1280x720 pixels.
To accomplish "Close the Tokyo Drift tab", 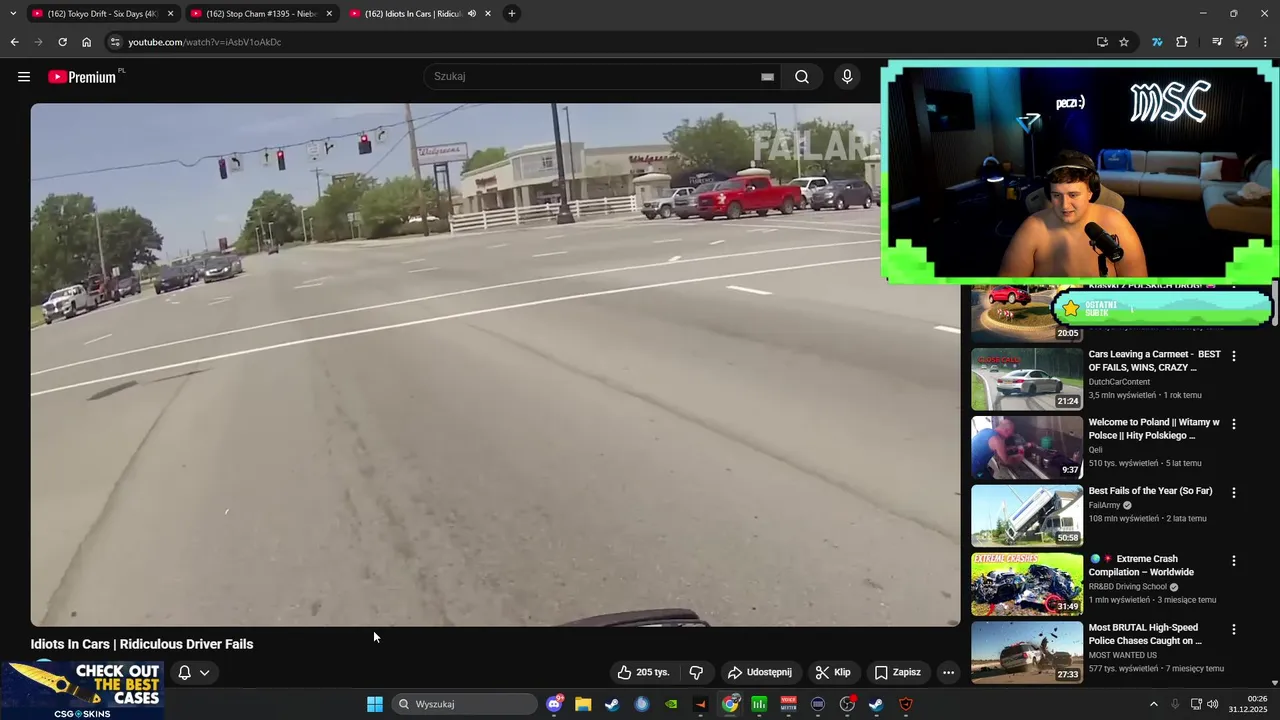I will coord(170,14).
